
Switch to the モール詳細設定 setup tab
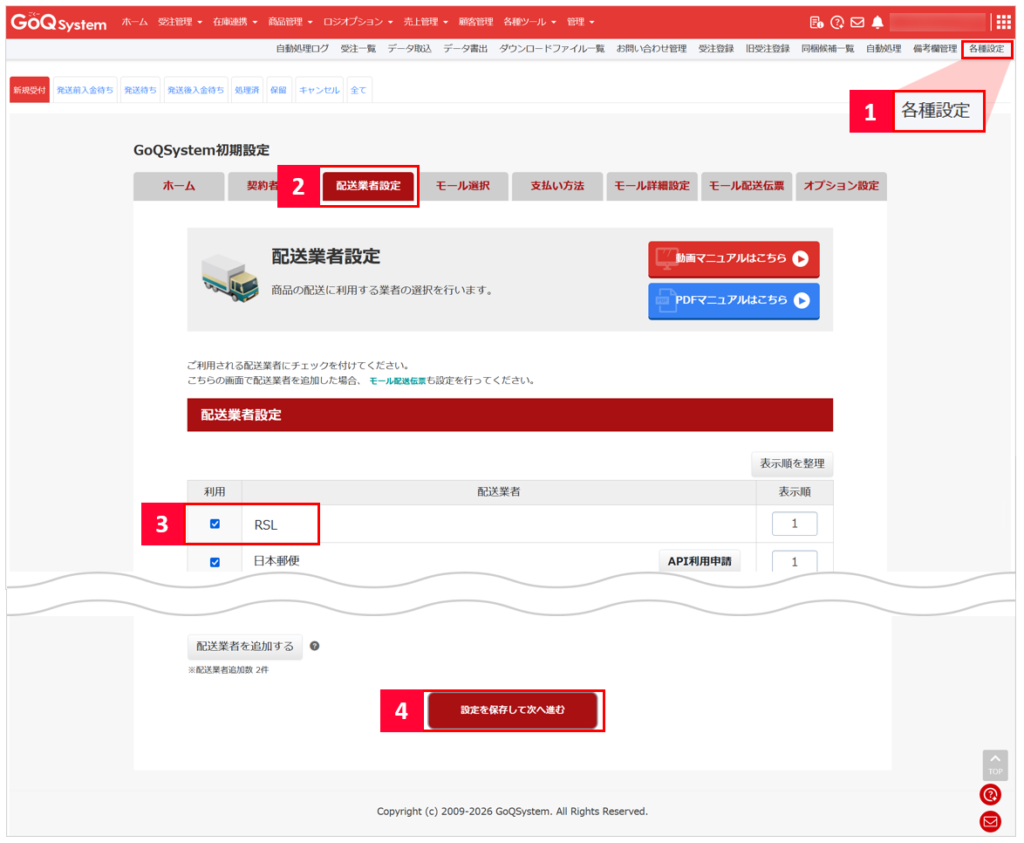pyautogui.click(x=652, y=186)
